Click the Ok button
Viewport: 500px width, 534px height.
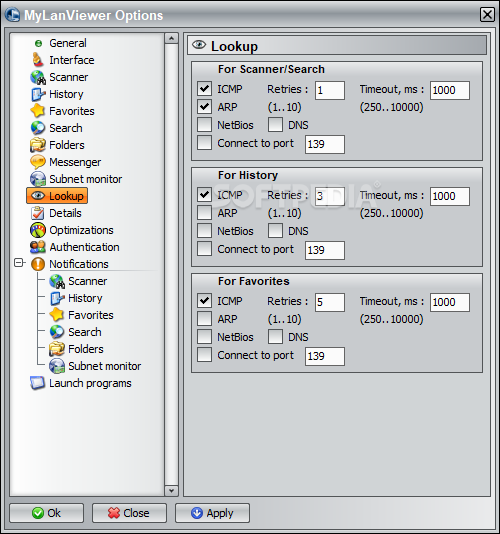click(x=47, y=513)
